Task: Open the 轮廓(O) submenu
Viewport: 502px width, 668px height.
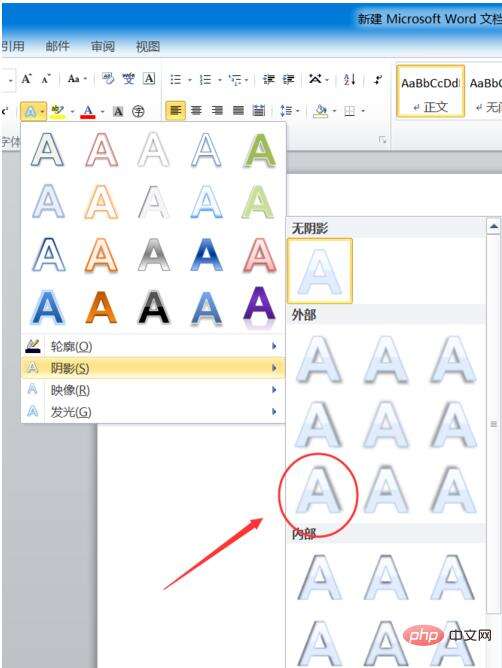Action: [153, 346]
